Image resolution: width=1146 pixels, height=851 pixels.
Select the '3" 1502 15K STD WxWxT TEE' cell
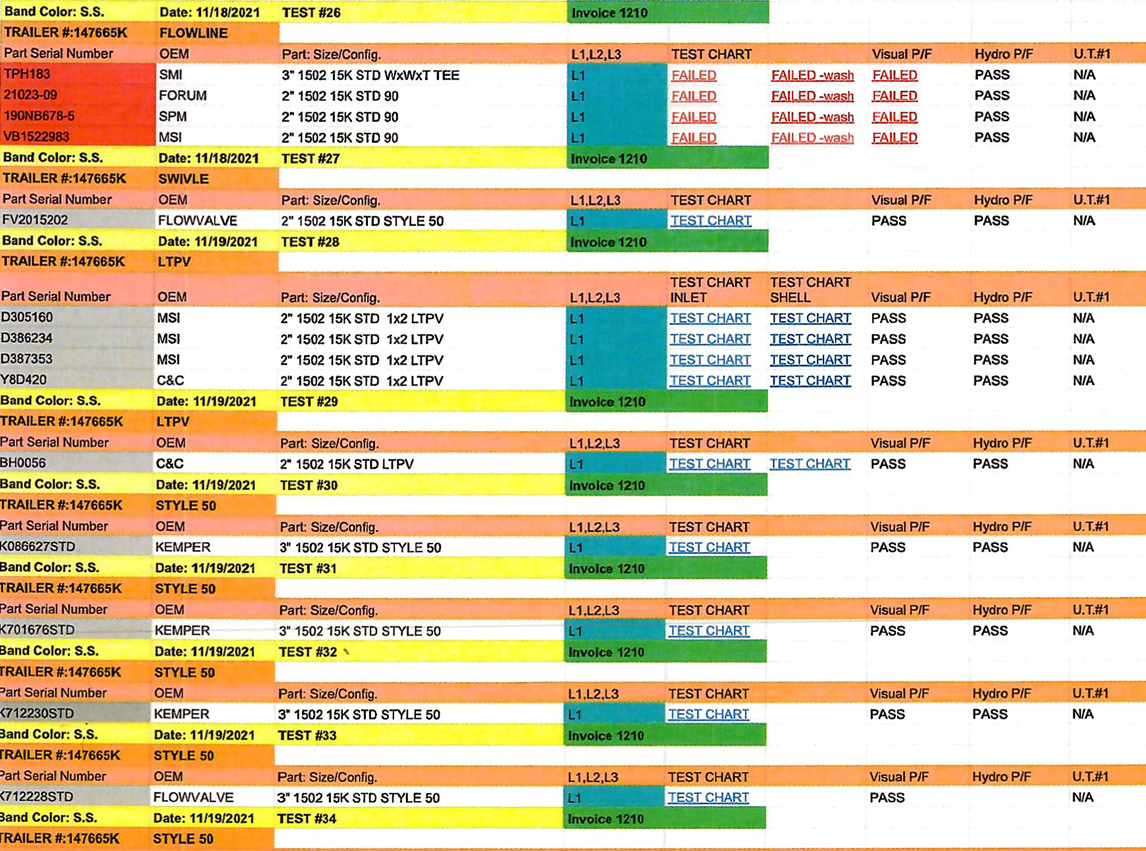370,75
